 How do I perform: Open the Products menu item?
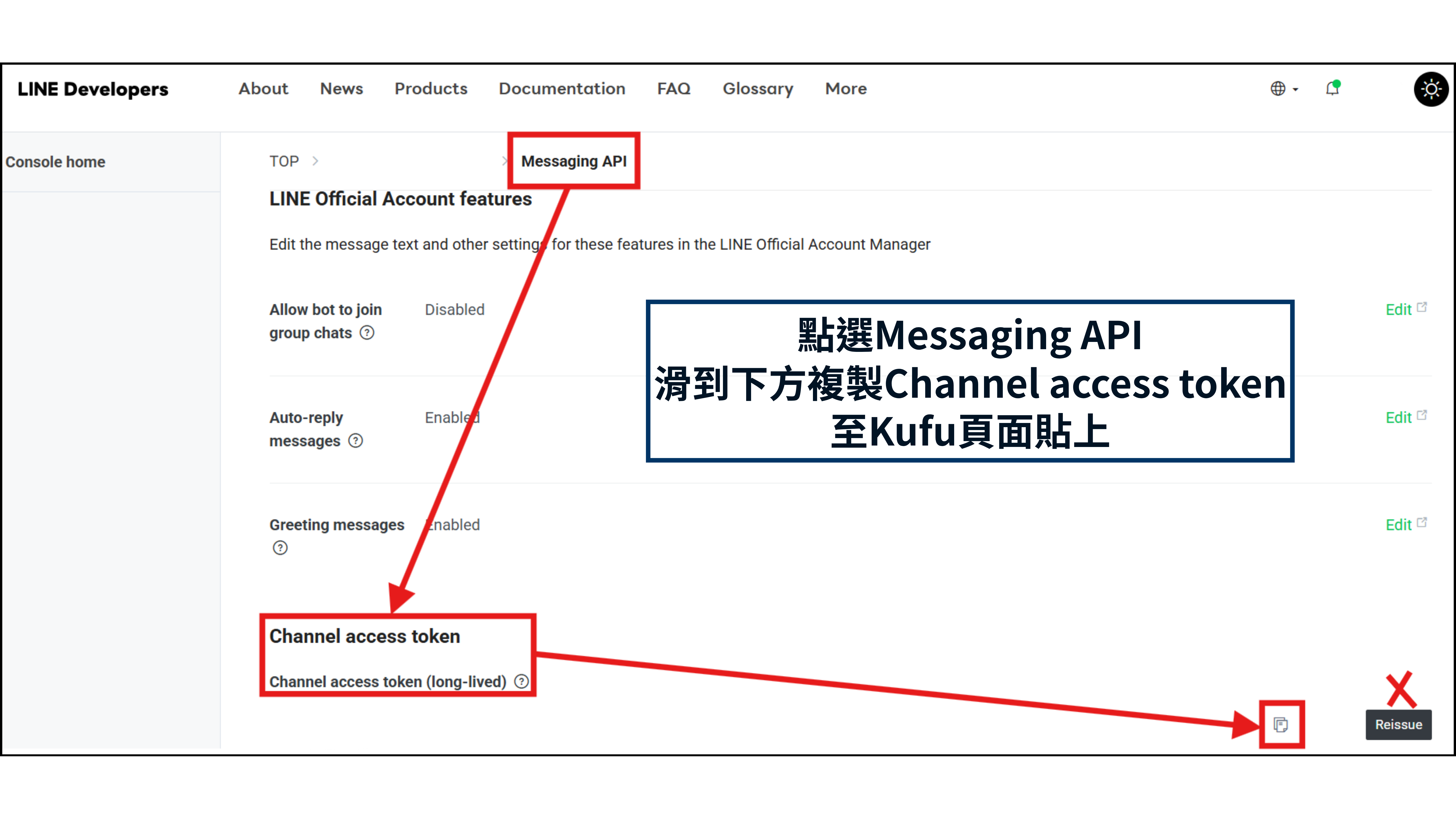pyautogui.click(x=431, y=89)
